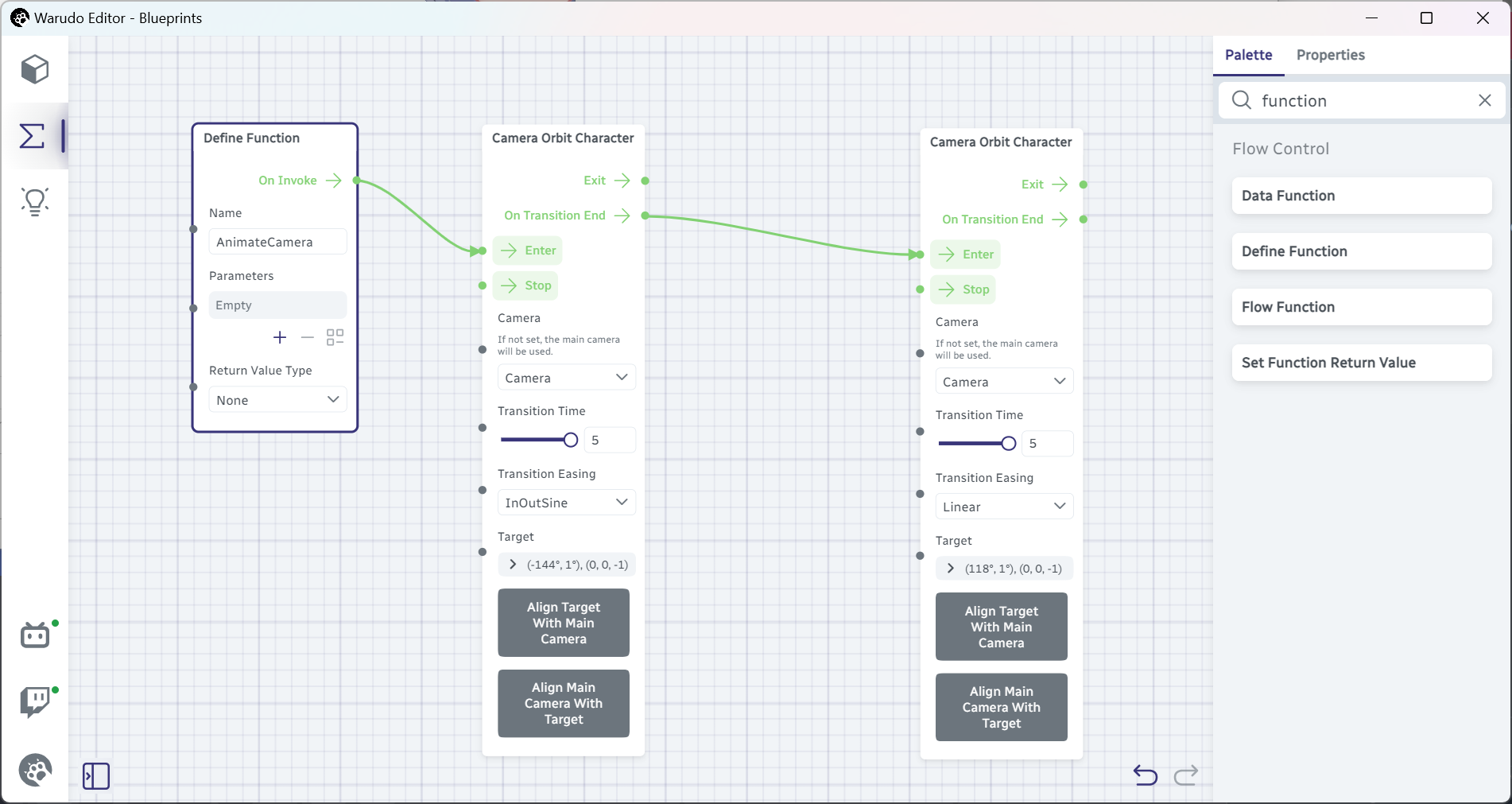Screen dimensions: 1512x804
Task: Click On Transition End port of first node
Action: 645,216
